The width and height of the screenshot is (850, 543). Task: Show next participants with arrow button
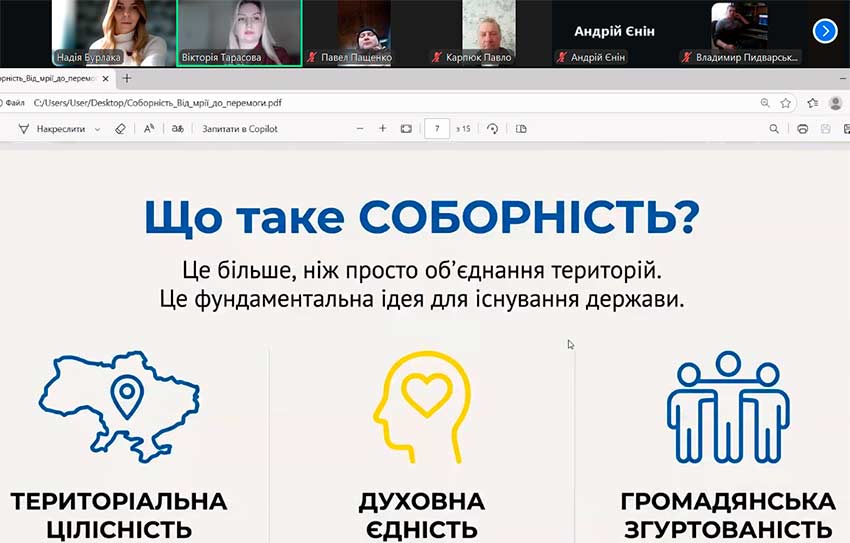coord(825,31)
